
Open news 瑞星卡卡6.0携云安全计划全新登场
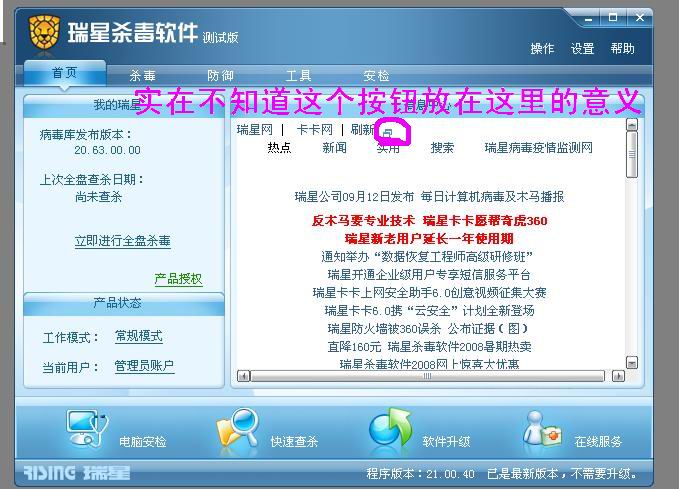[x=430, y=311]
